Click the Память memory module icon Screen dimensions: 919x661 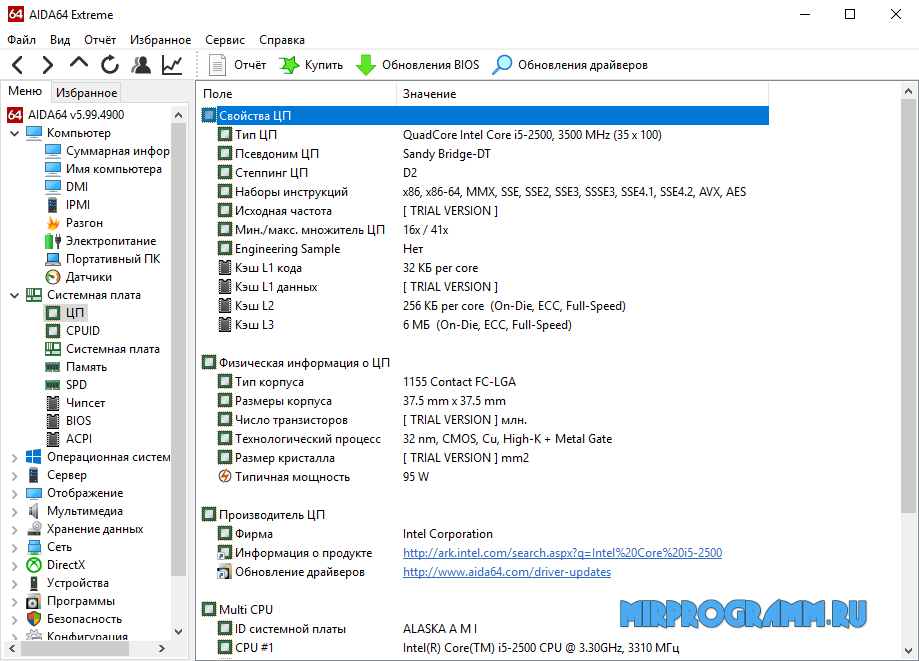pyautogui.click(x=53, y=367)
